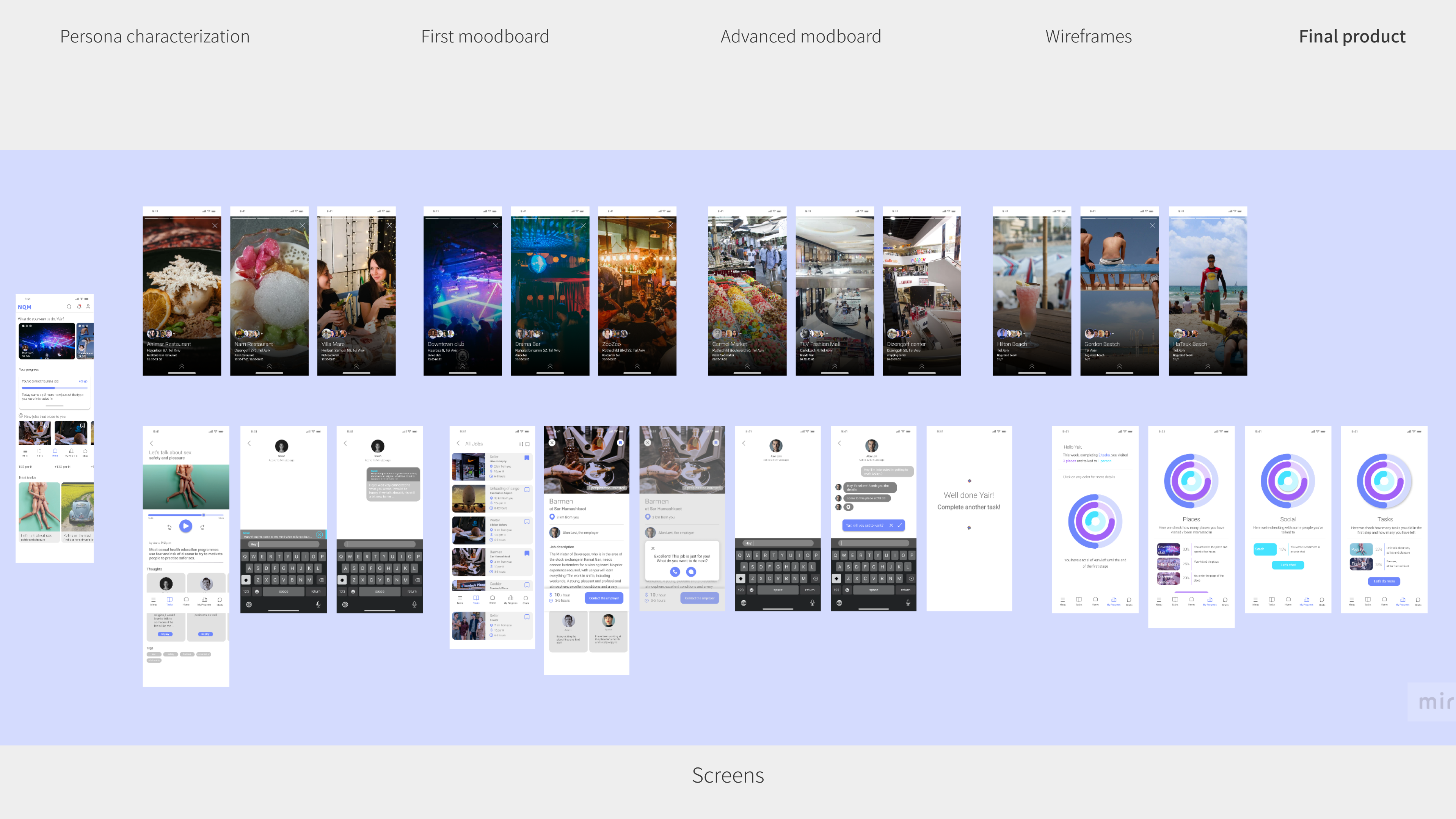The height and width of the screenshot is (819, 1456).
Task: Click the sort icon on the All Jobs screen
Action: point(521,444)
